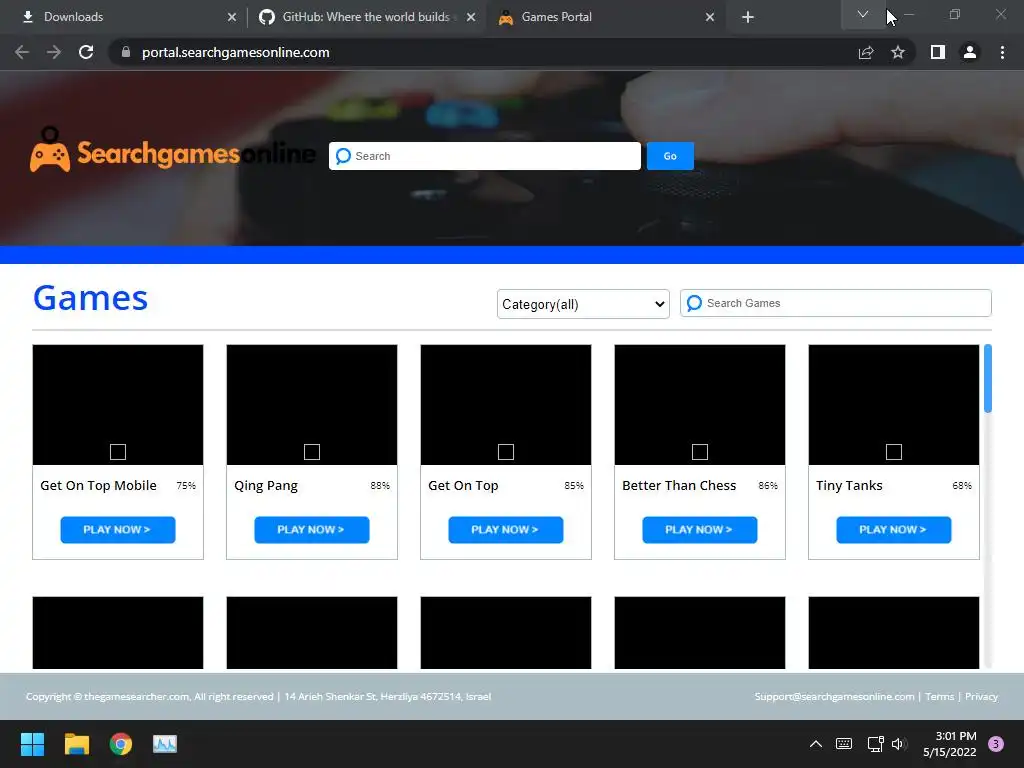Open Tiny Tanks game thumbnail
This screenshot has height=768, width=1024.
tap(893, 405)
